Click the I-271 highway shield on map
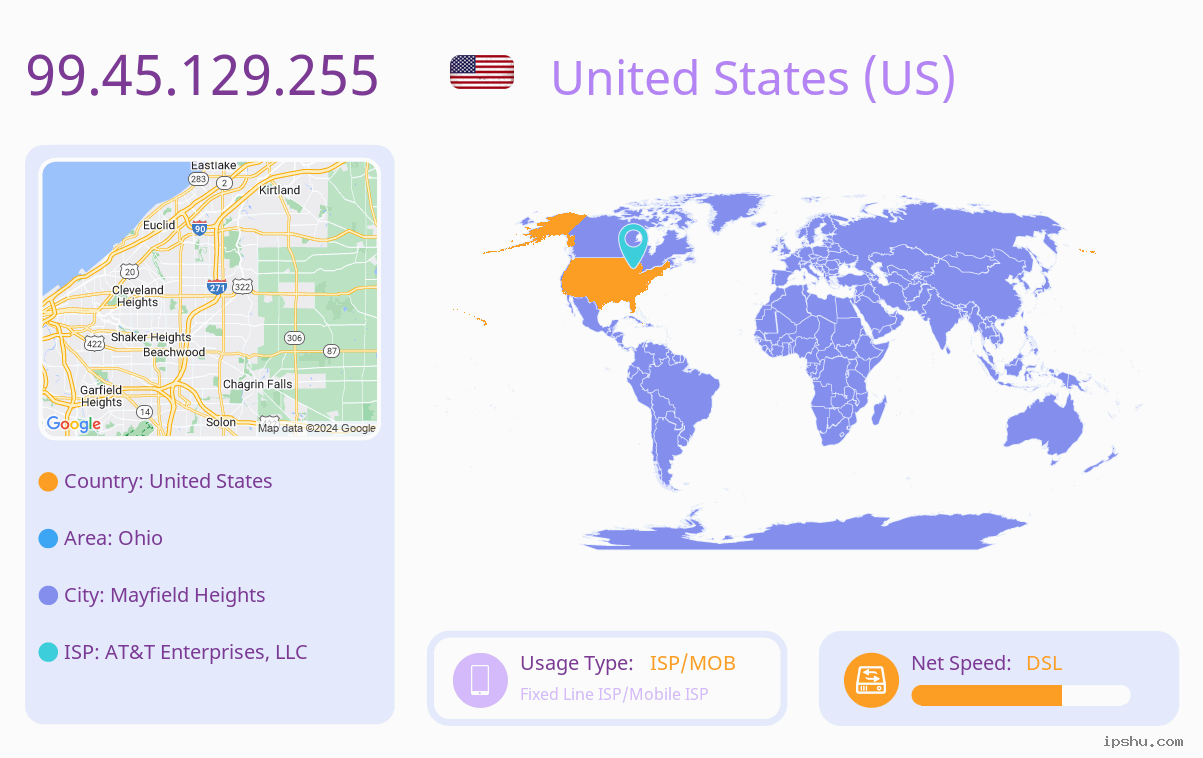Viewport: 1203px width, 758px height. [x=217, y=286]
